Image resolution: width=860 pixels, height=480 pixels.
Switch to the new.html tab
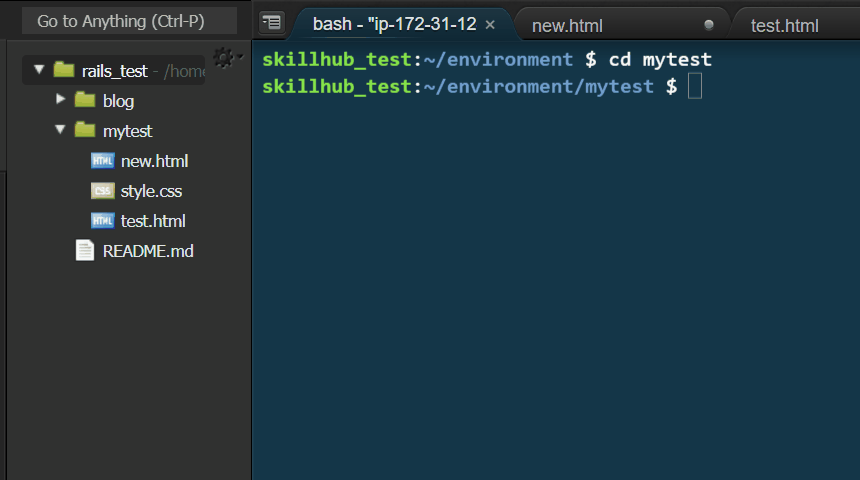click(567, 25)
